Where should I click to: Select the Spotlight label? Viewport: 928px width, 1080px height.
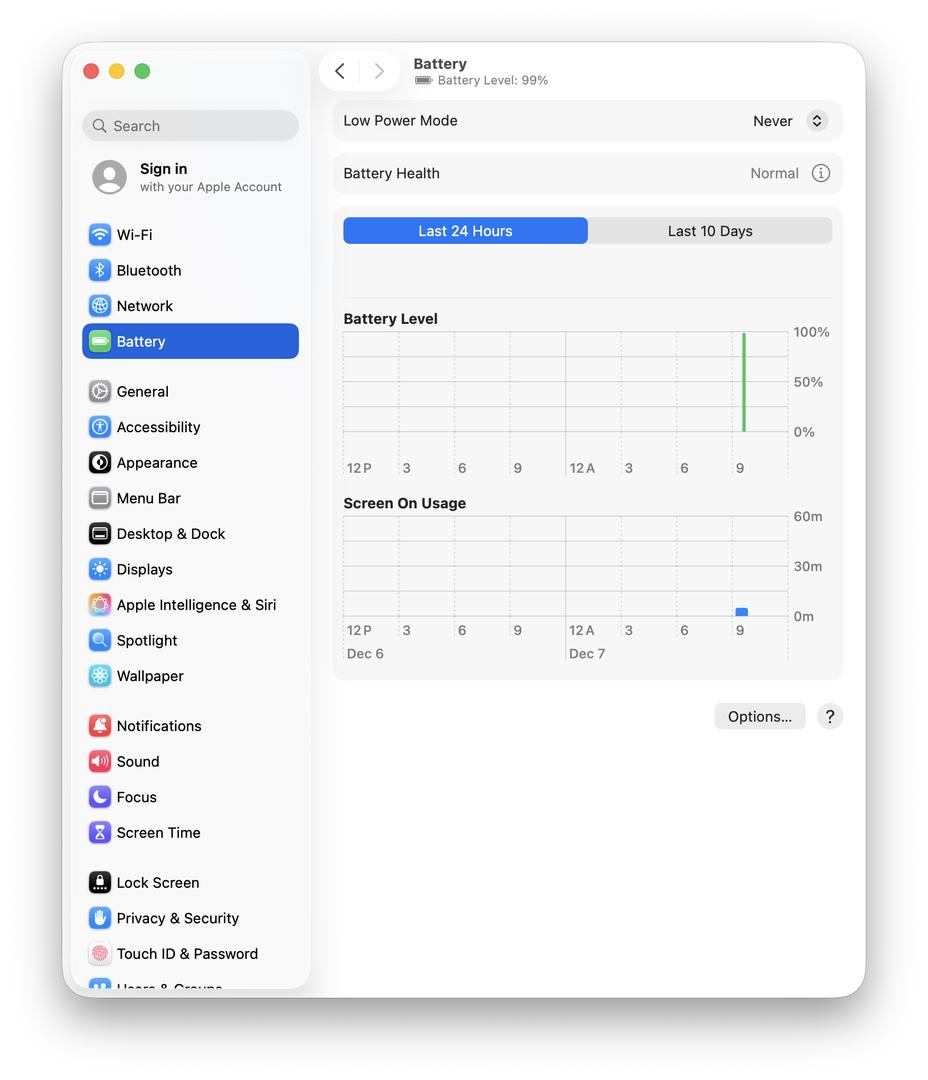coord(147,641)
